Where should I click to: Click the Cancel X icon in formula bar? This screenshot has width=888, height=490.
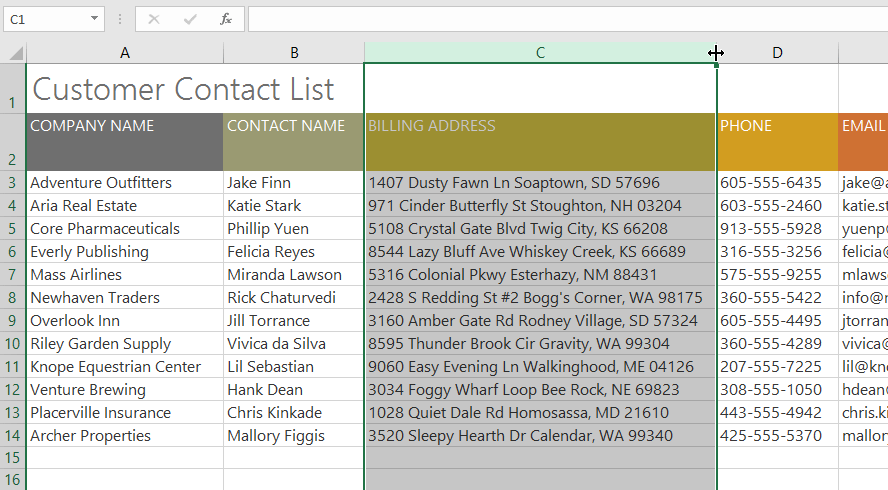click(154, 19)
